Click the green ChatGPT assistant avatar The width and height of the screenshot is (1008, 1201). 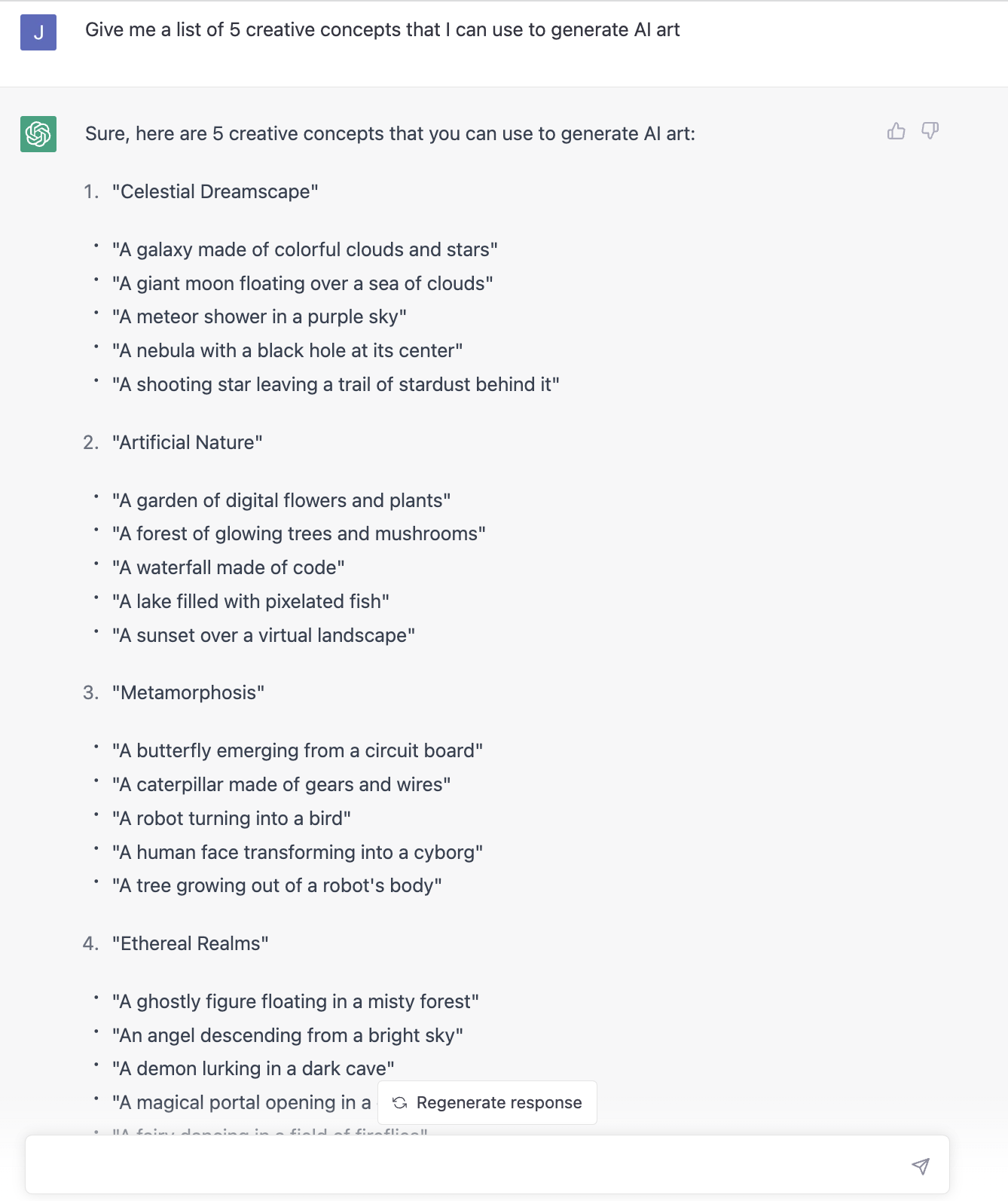38,134
